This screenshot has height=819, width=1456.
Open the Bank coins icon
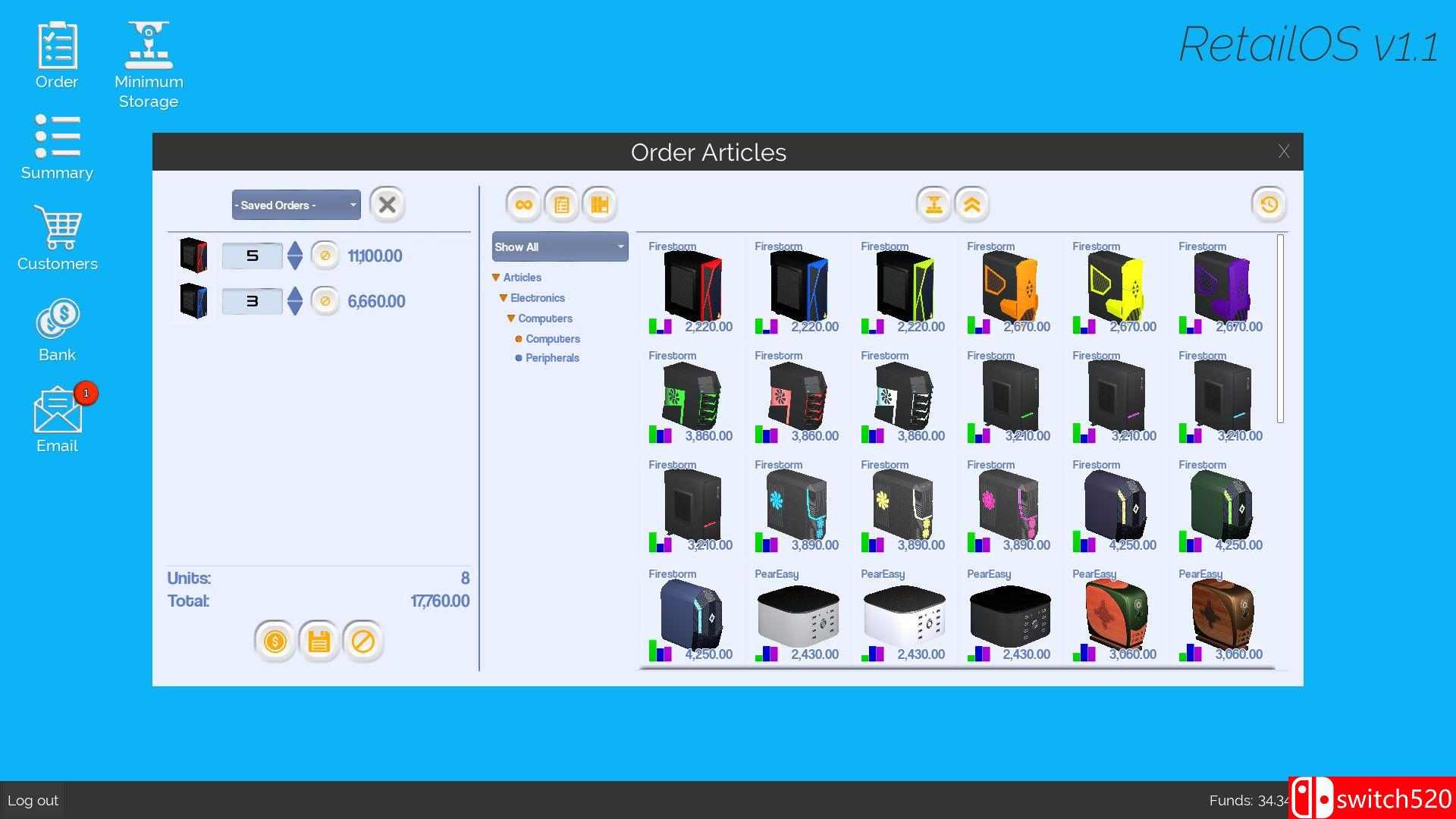pyautogui.click(x=58, y=328)
